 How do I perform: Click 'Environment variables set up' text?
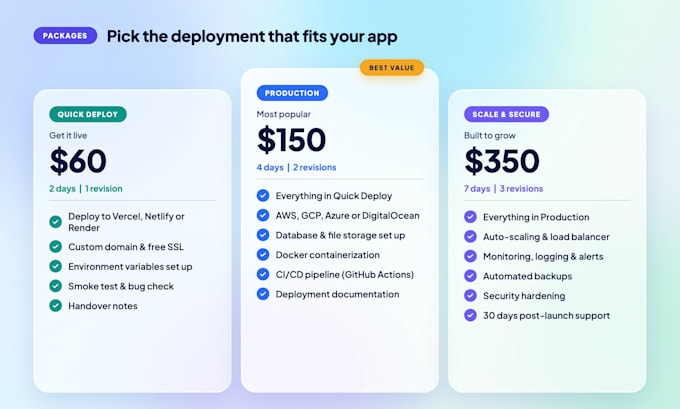point(130,266)
